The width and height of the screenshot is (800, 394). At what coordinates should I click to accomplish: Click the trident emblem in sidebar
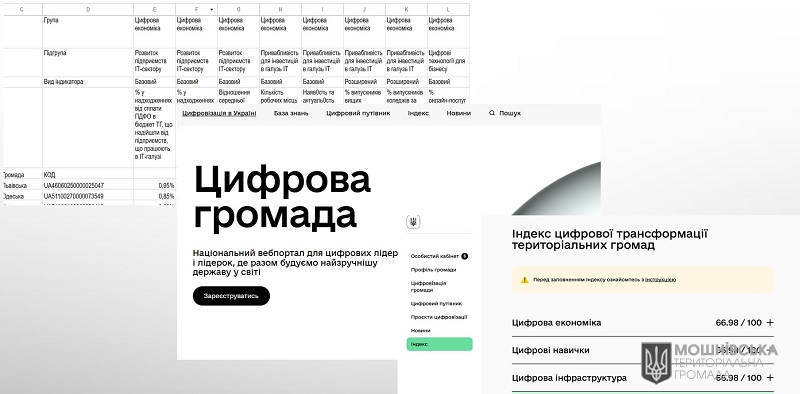click(x=413, y=222)
